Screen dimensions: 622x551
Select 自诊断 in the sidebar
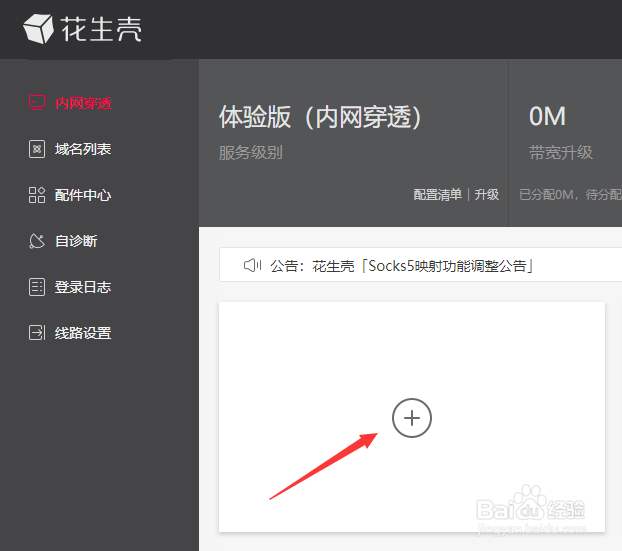[x=76, y=241]
